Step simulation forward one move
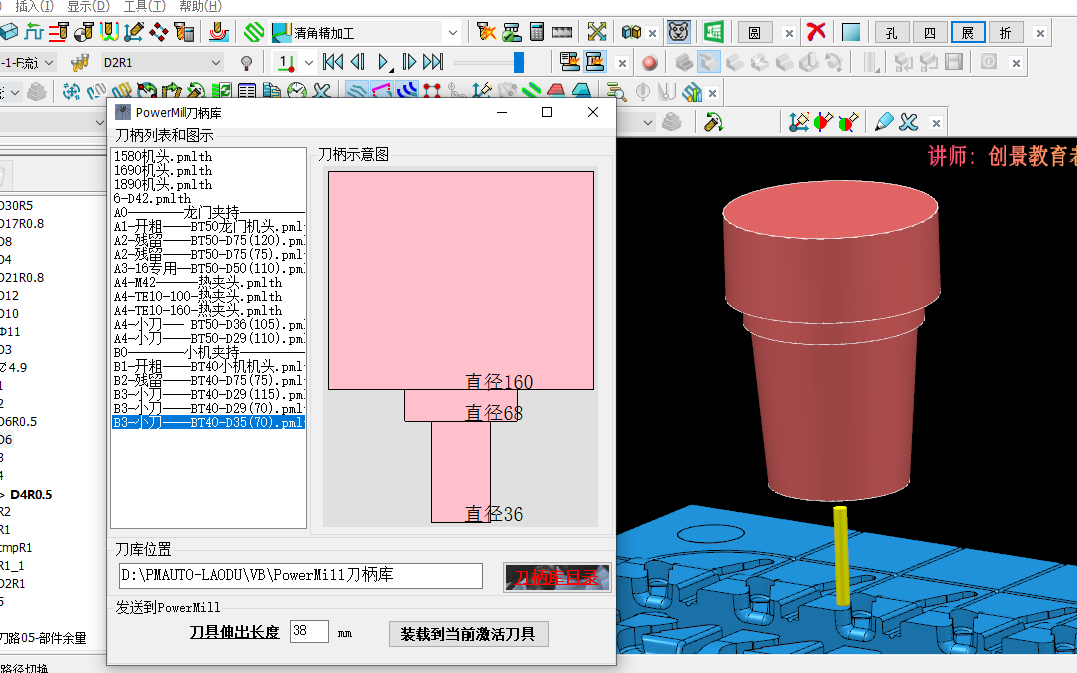Viewport: 1077px width, 673px height. click(409, 62)
